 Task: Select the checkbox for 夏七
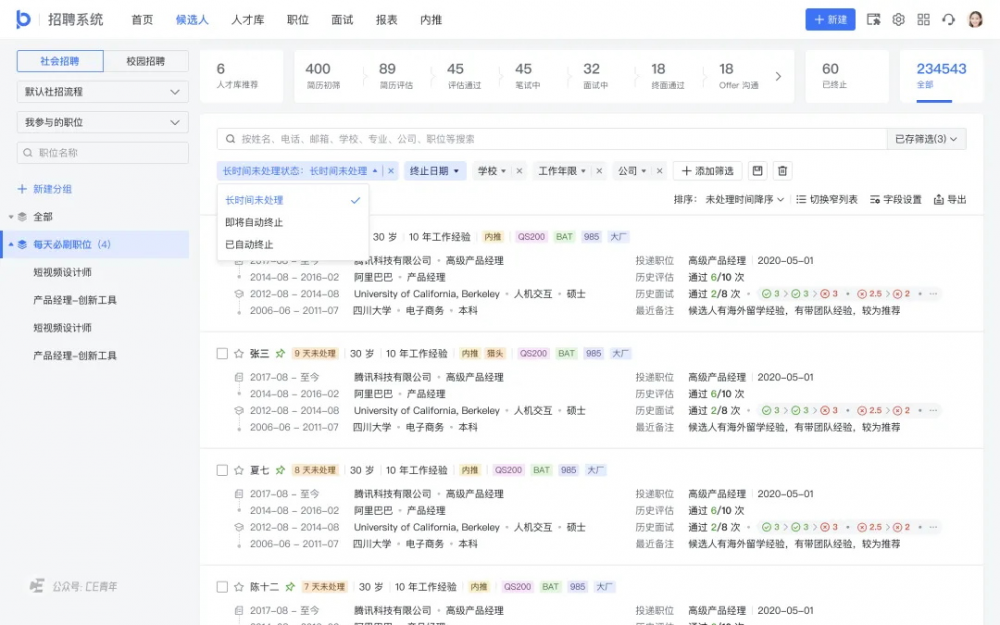(x=222, y=470)
